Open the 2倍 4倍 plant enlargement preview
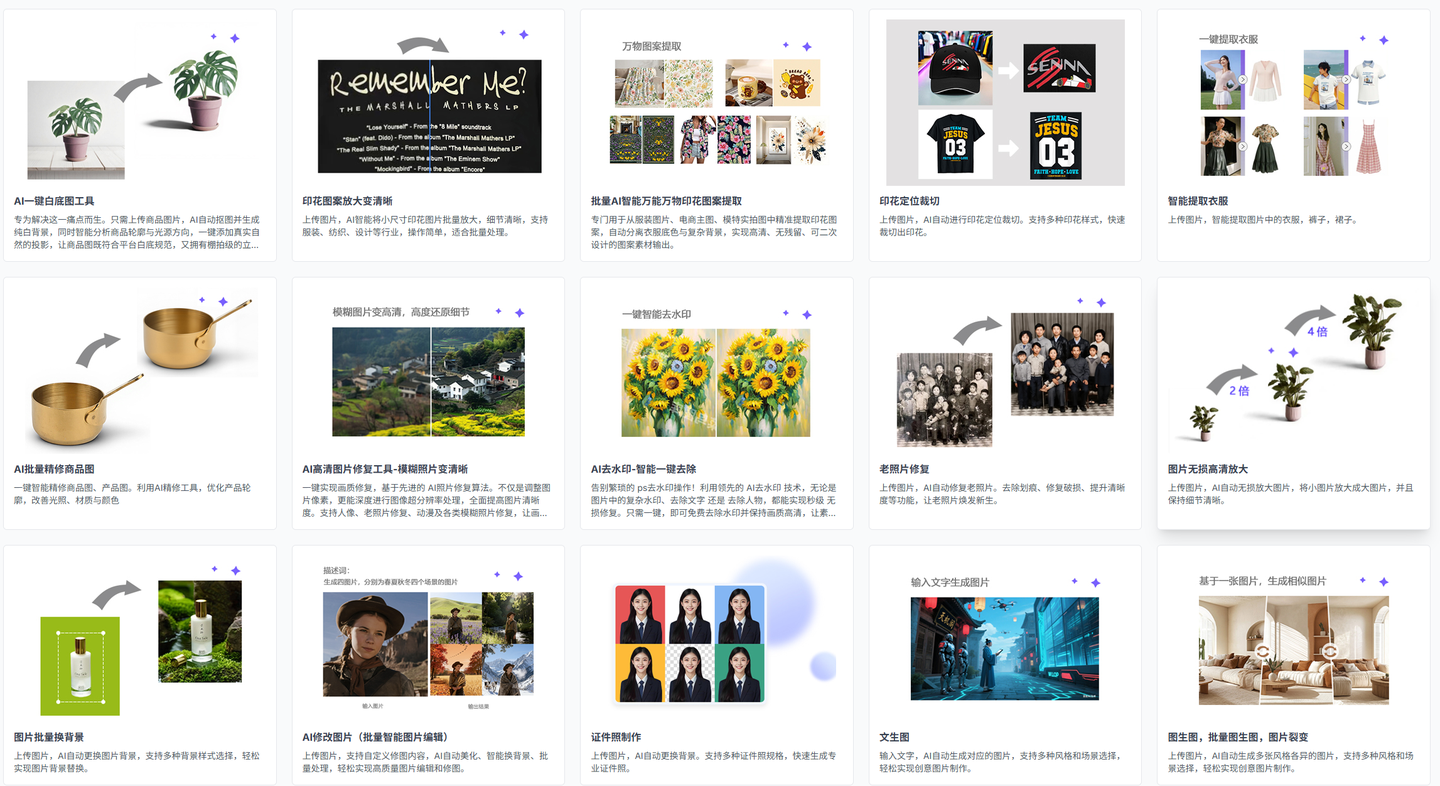Image resolution: width=1440 pixels, height=786 pixels. click(1293, 371)
